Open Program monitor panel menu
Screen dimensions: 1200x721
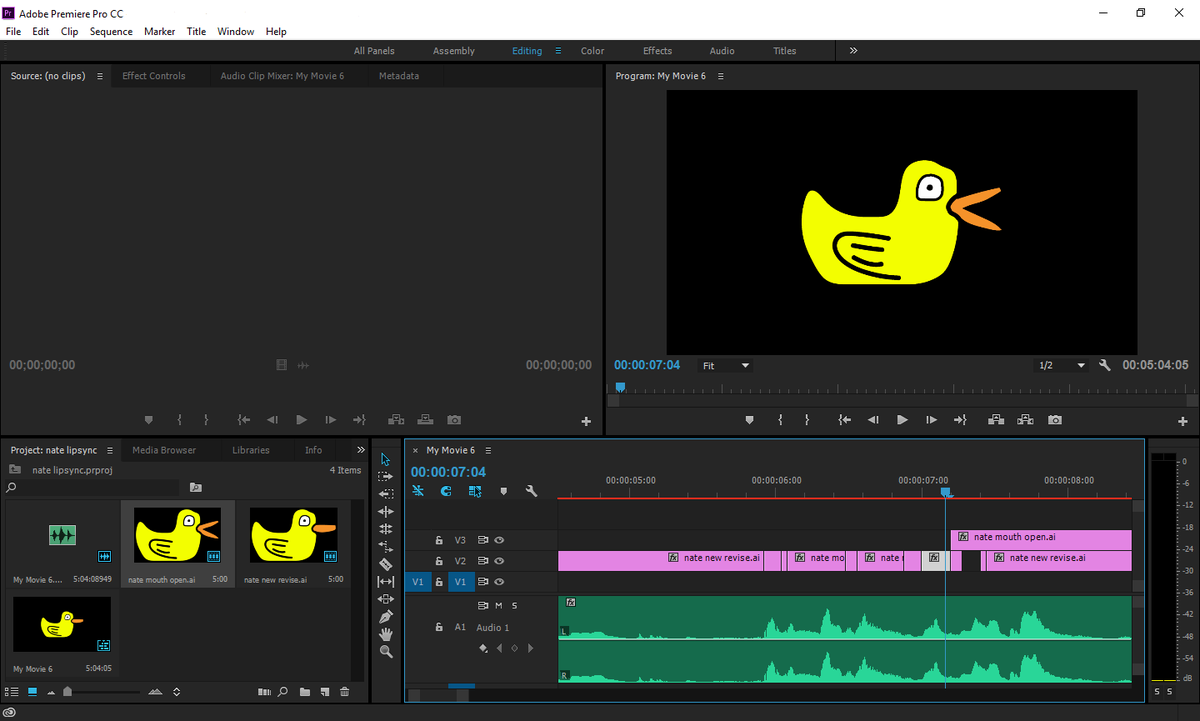(x=720, y=76)
